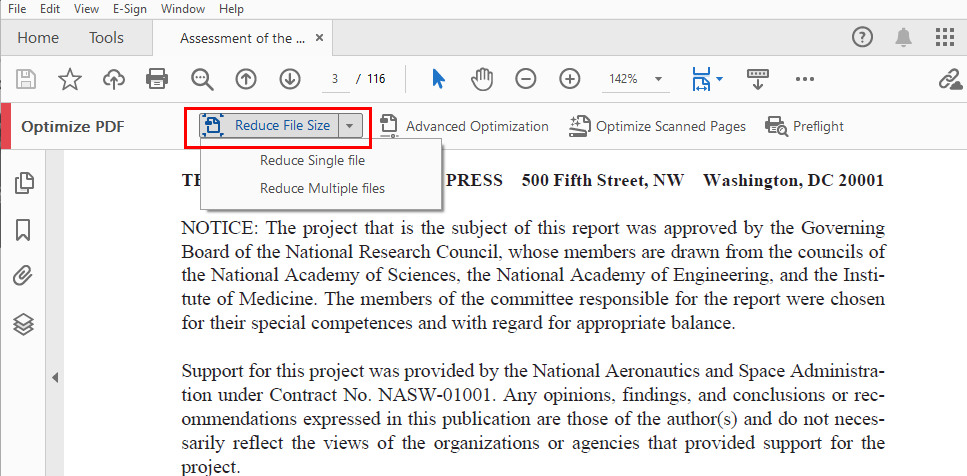
Task: Open the find text magnifier icon
Action: pos(202,79)
